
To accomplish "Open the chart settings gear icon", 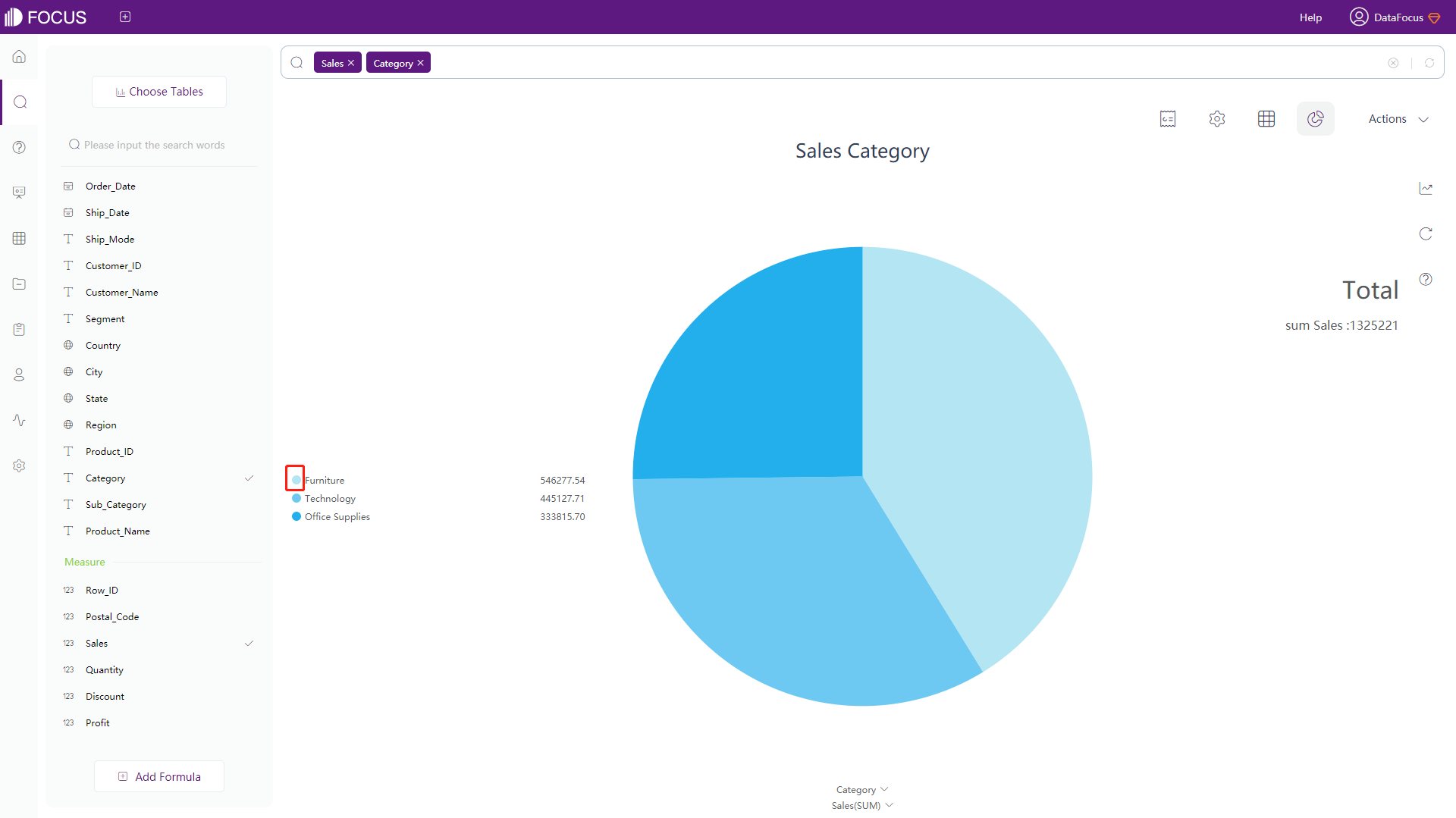I will 1217,119.
